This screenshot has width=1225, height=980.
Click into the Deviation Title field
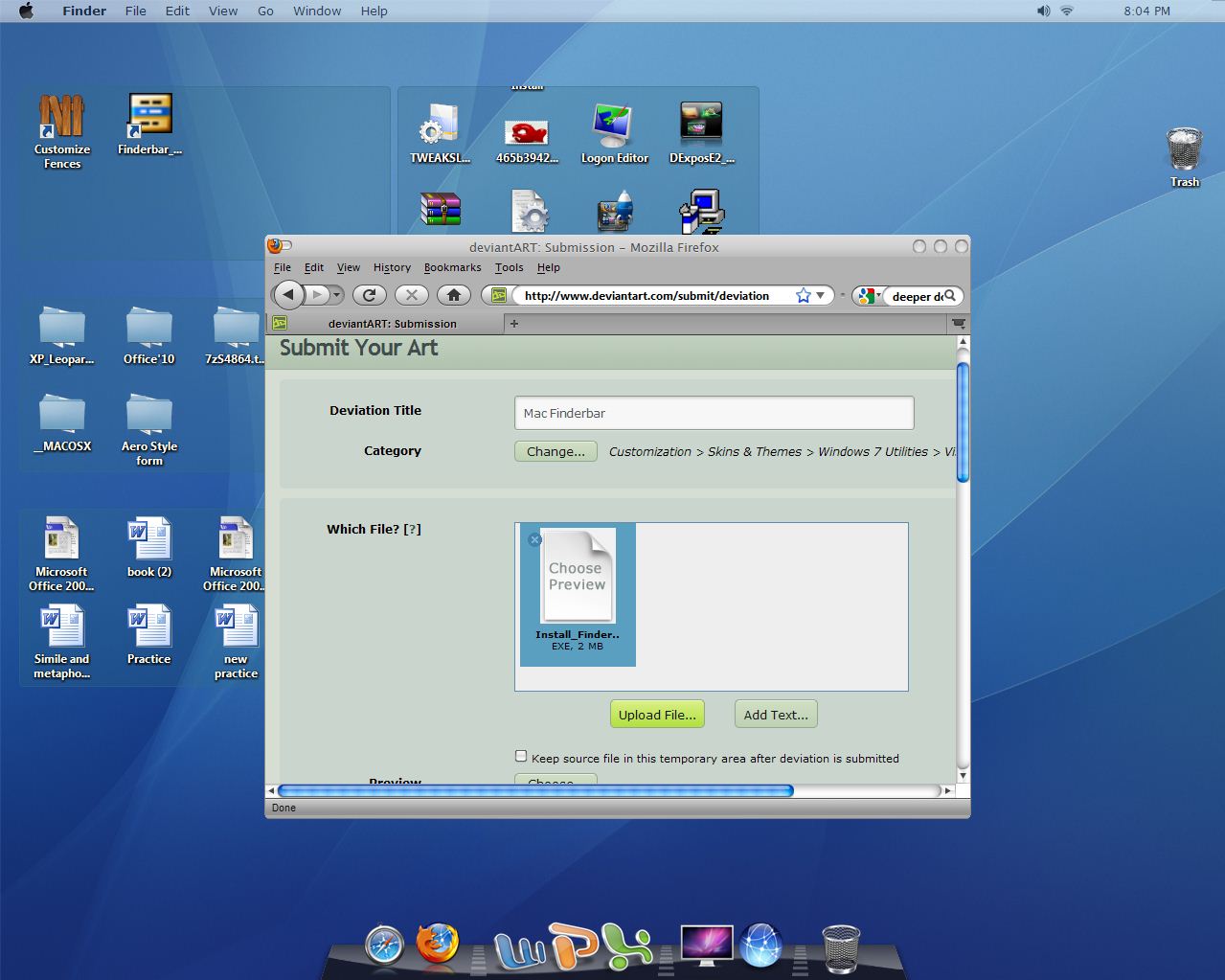pyautogui.click(x=714, y=413)
